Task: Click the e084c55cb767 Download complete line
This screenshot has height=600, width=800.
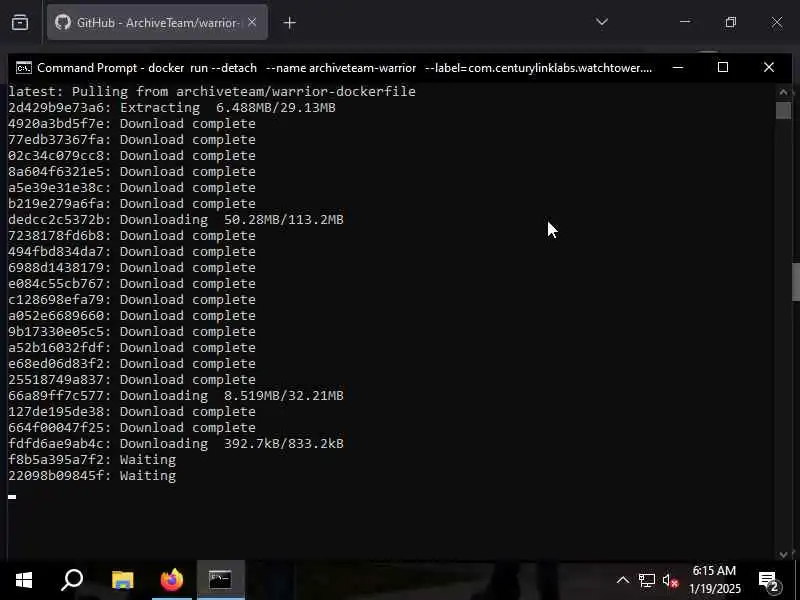Action: pyautogui.click(x=132, y=284)
